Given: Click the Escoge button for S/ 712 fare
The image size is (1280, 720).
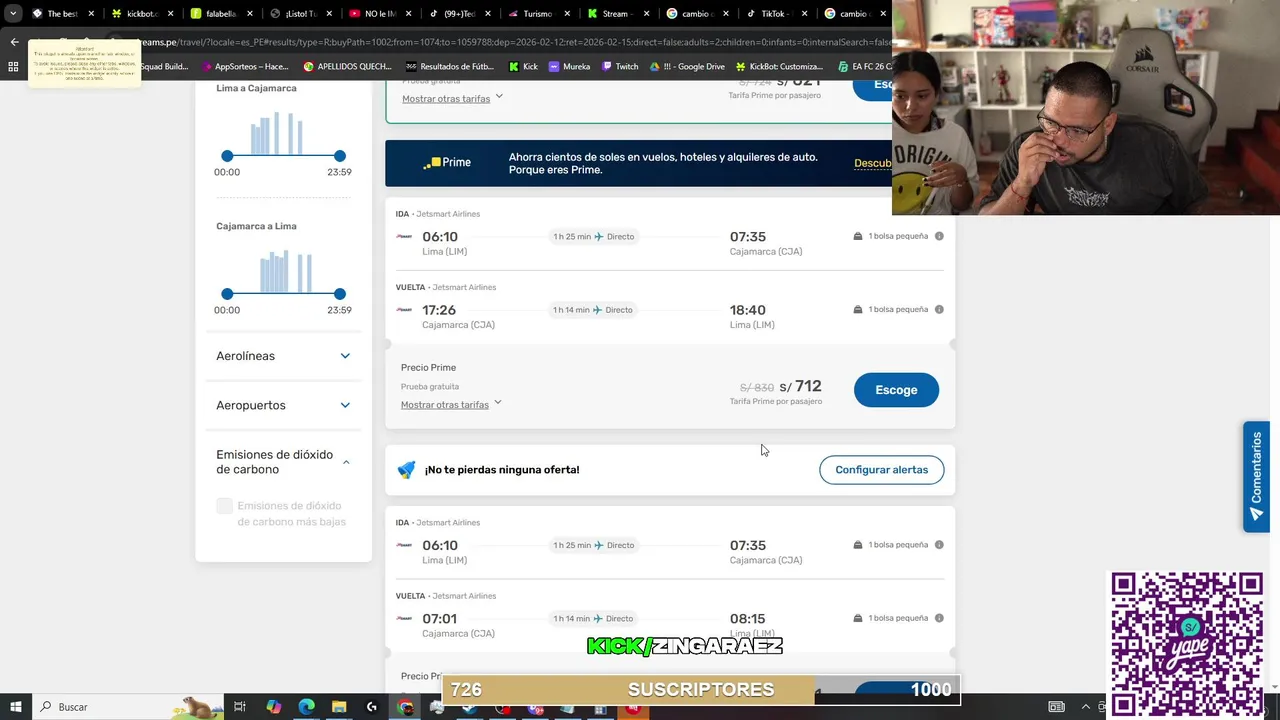Looking at the screenshot, I should point(896,390).
